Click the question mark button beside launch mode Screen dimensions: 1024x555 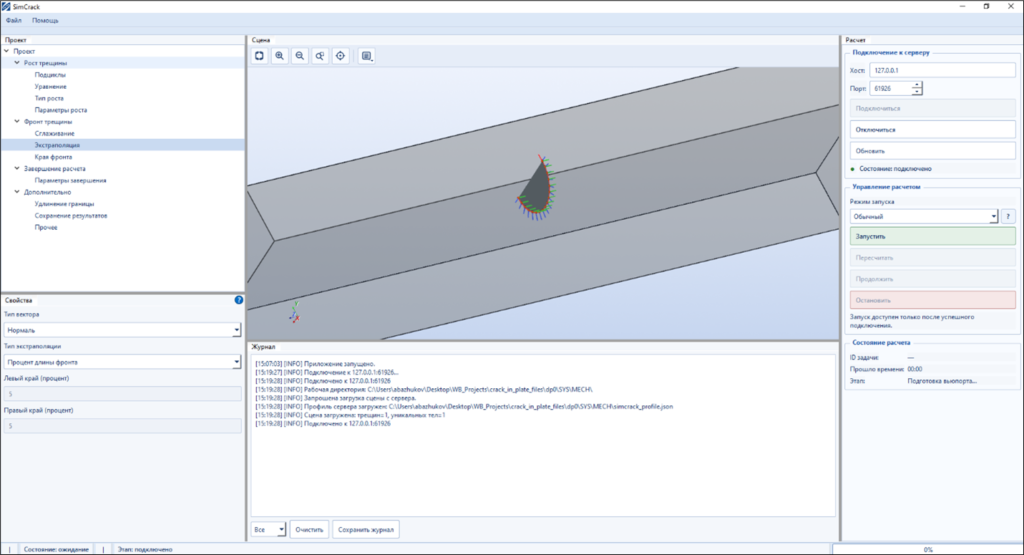[1008, 216]
